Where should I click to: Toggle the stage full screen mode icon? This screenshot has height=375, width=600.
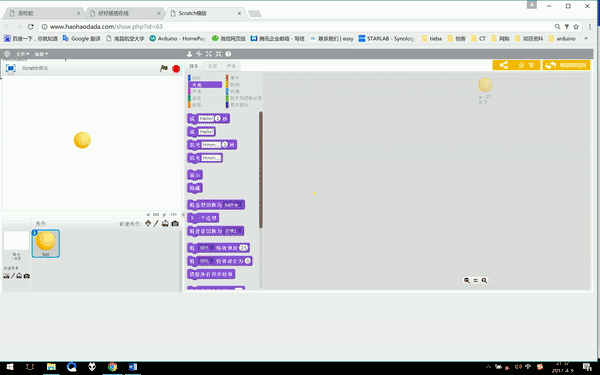pos(11,68)
